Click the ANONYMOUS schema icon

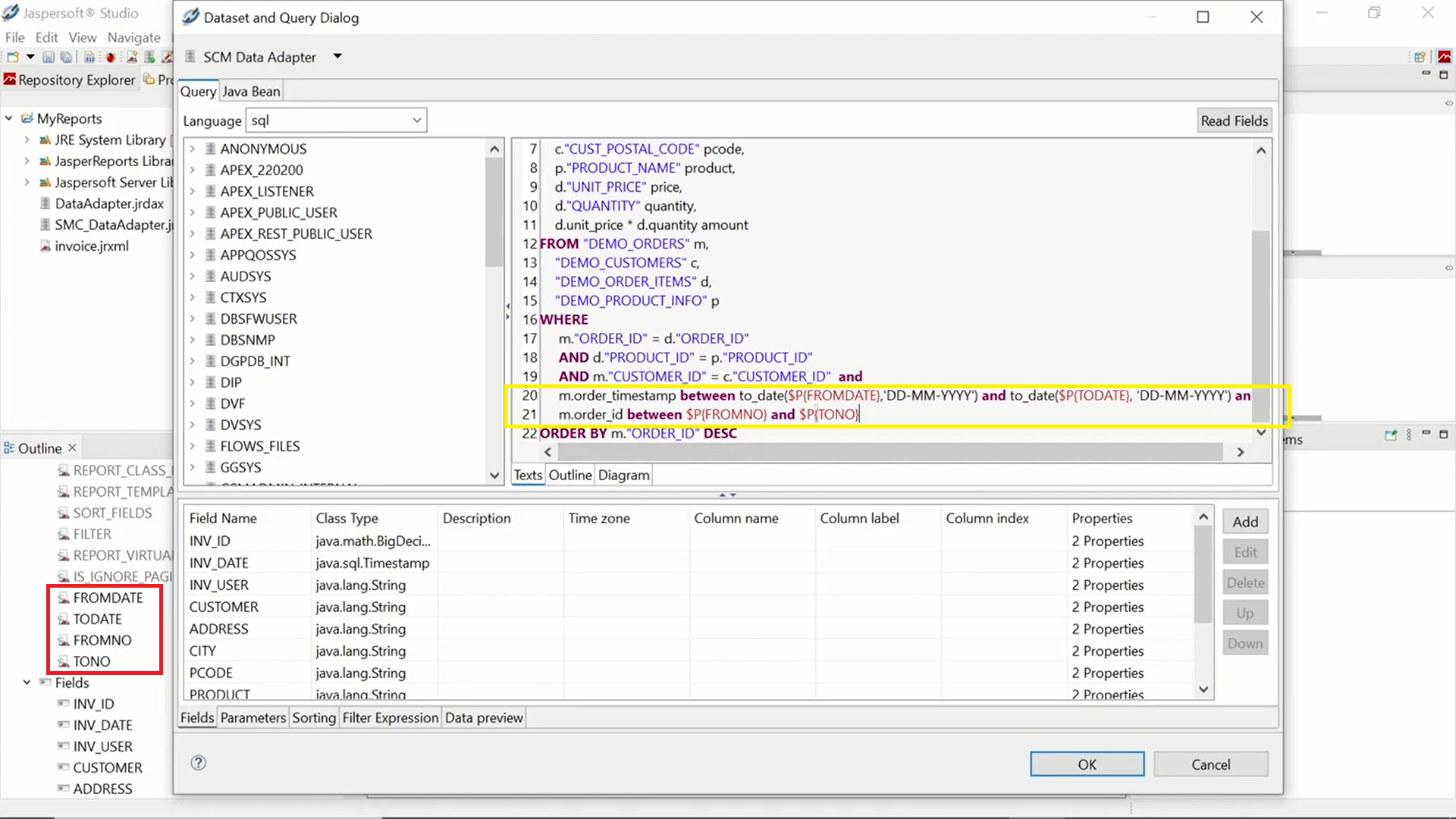[211, 149]
